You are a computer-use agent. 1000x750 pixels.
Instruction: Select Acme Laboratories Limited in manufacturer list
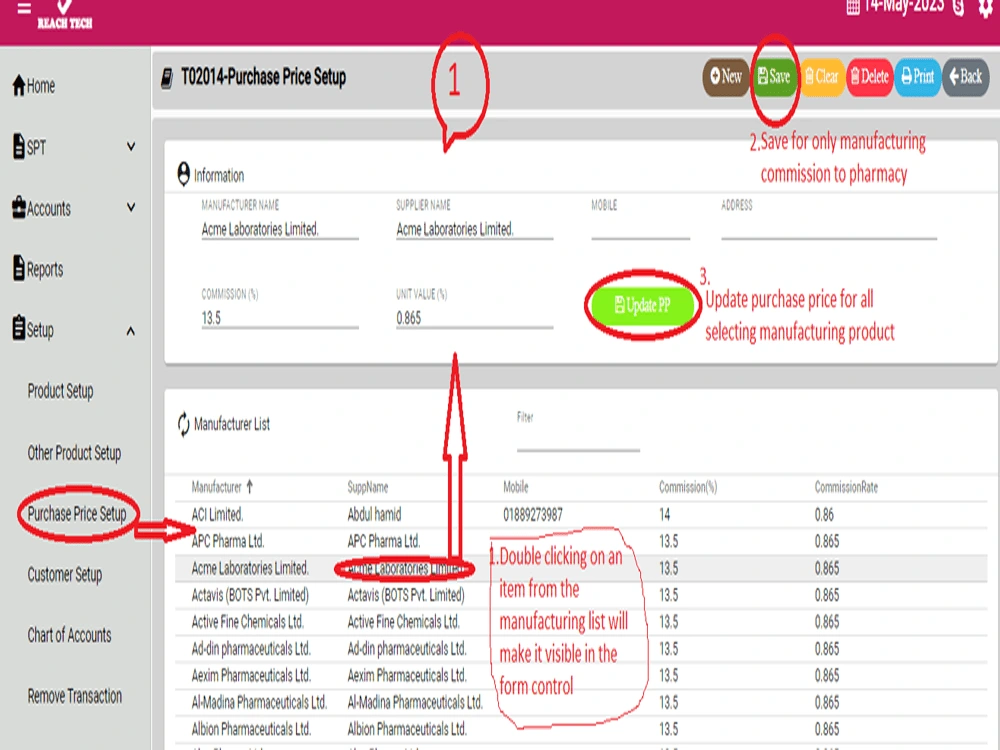pyautogui.click(x=249, y=568)
